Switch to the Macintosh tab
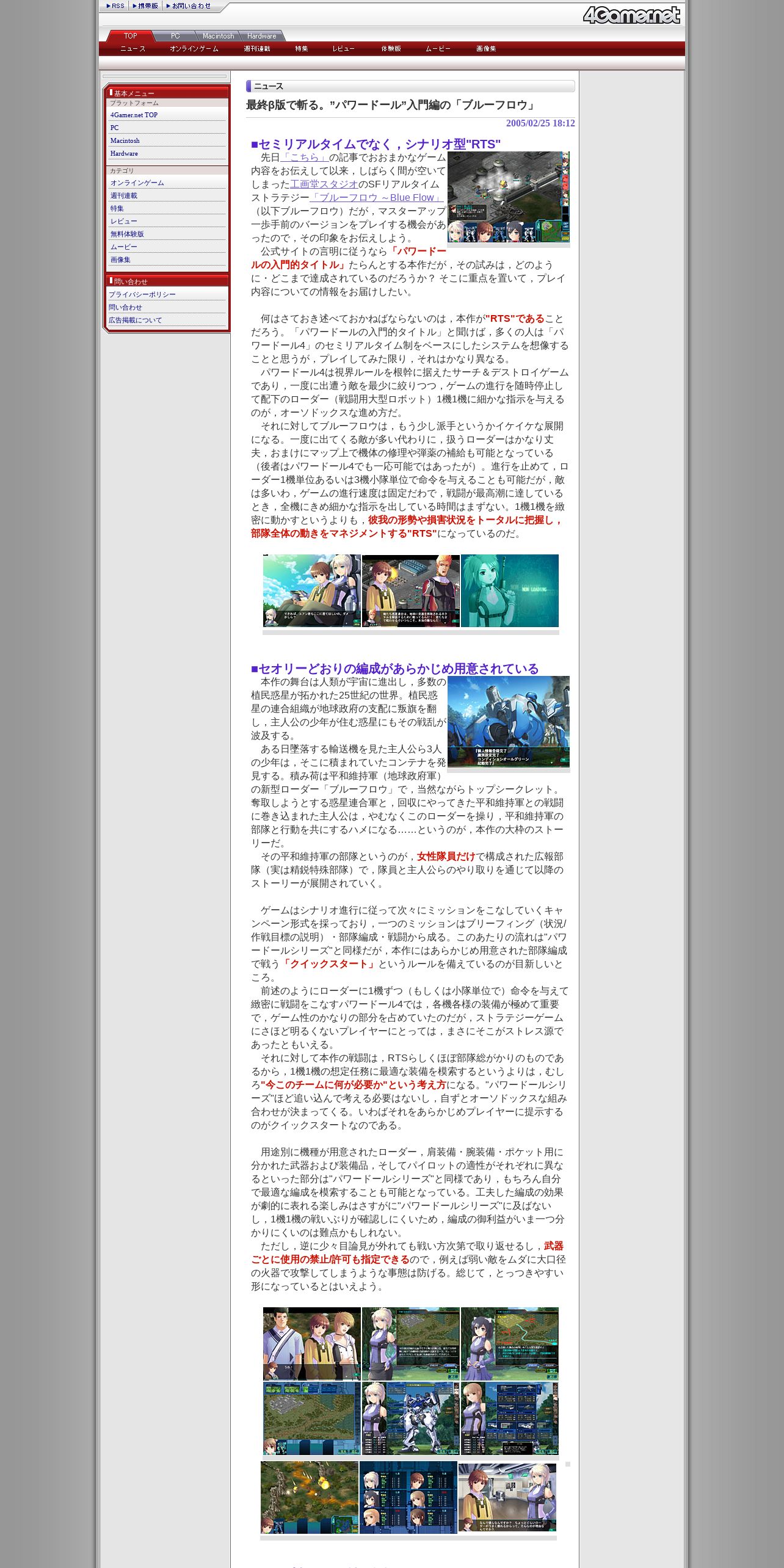Viewport: 784px width, 1568px height. (x=218, y=36)
